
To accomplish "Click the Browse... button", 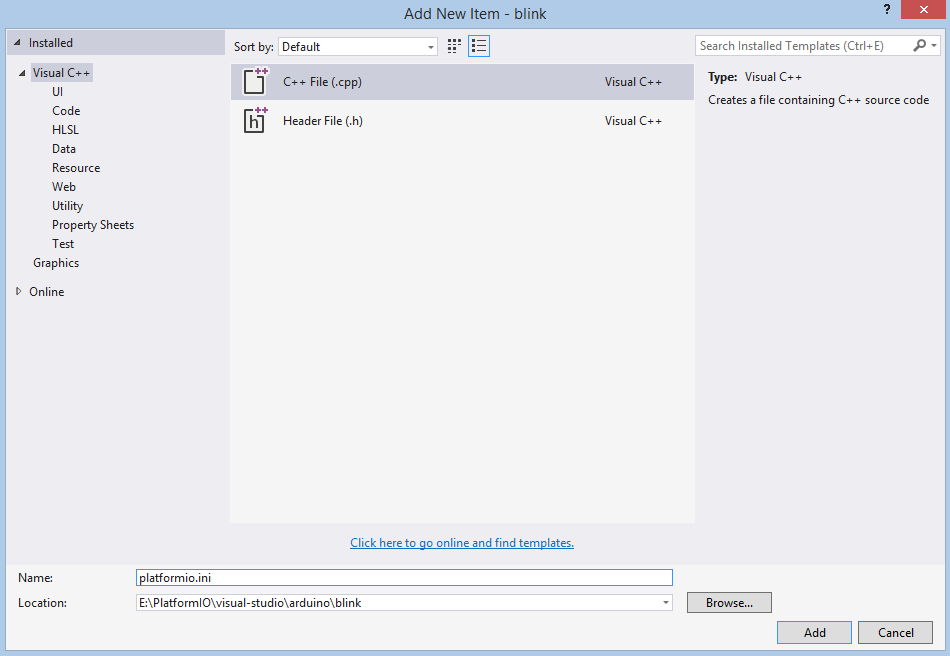I will [x=729, y=603].
